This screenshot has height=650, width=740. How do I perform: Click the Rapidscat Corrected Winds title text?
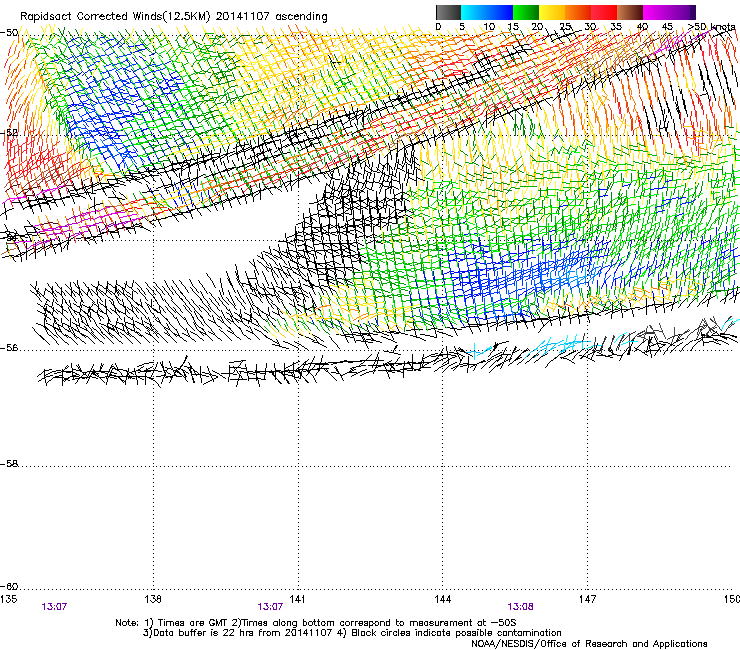coord(174,16)
